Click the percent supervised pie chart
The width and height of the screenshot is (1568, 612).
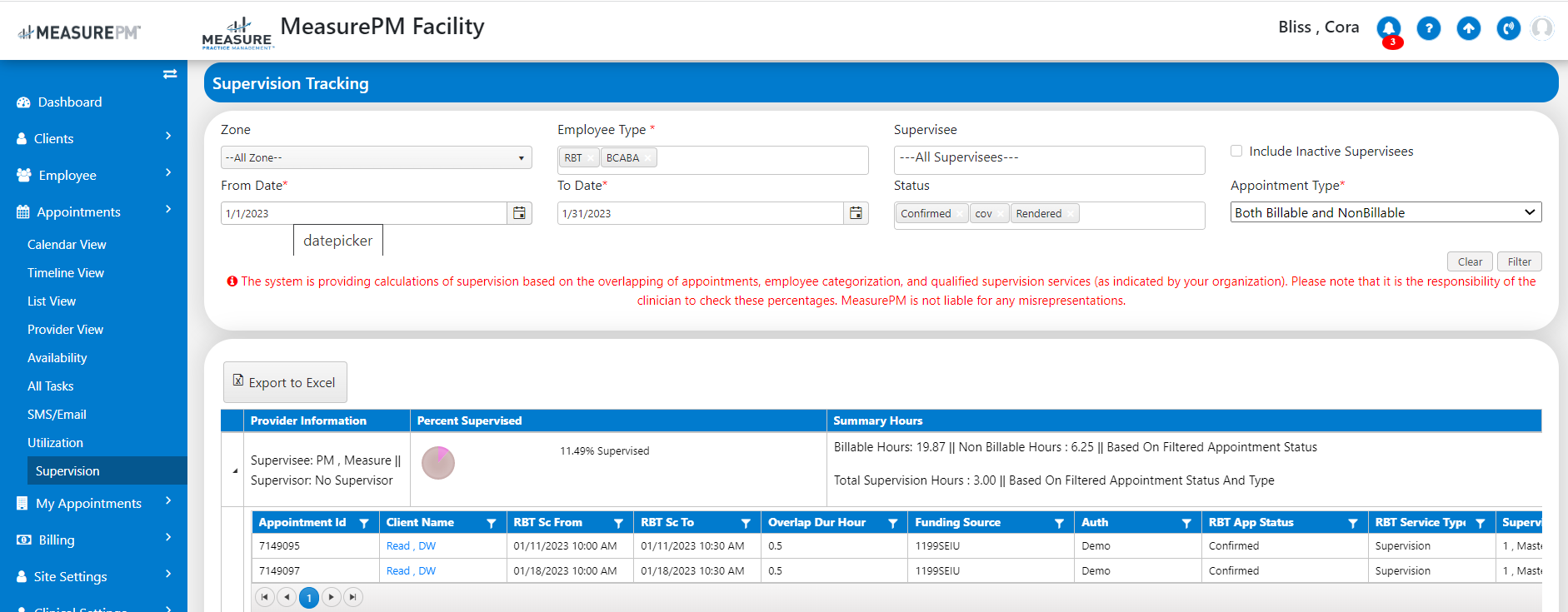pyautogui.click(x=438, y=463)
